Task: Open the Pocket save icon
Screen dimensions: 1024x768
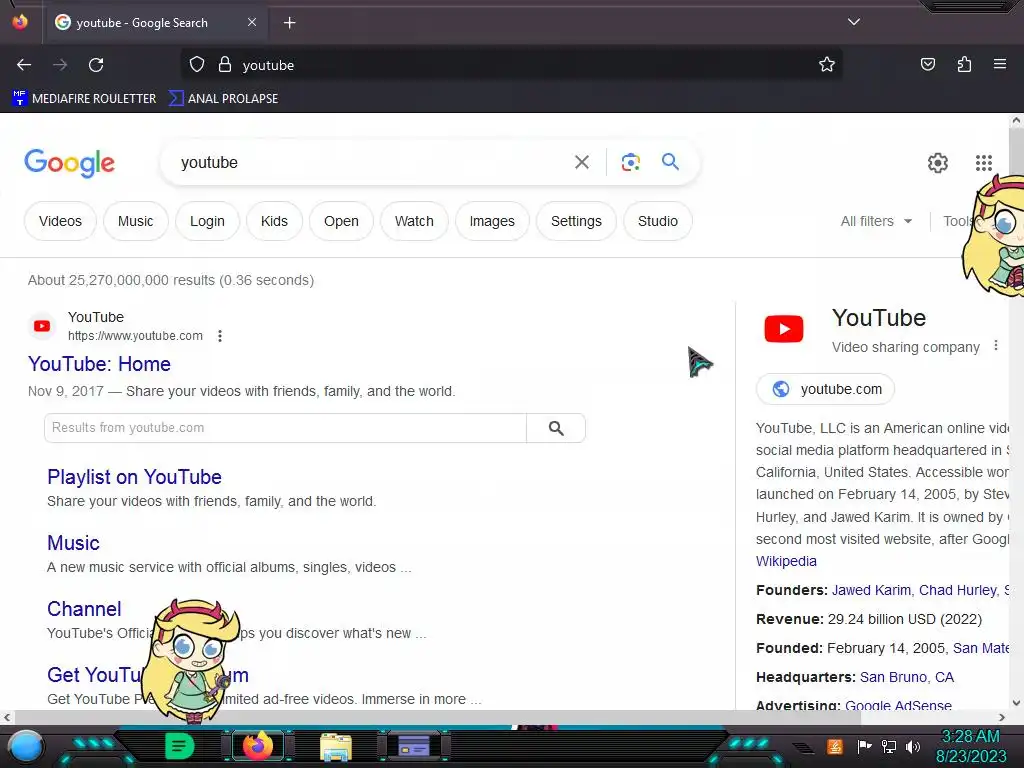Action: pos(927,64)
